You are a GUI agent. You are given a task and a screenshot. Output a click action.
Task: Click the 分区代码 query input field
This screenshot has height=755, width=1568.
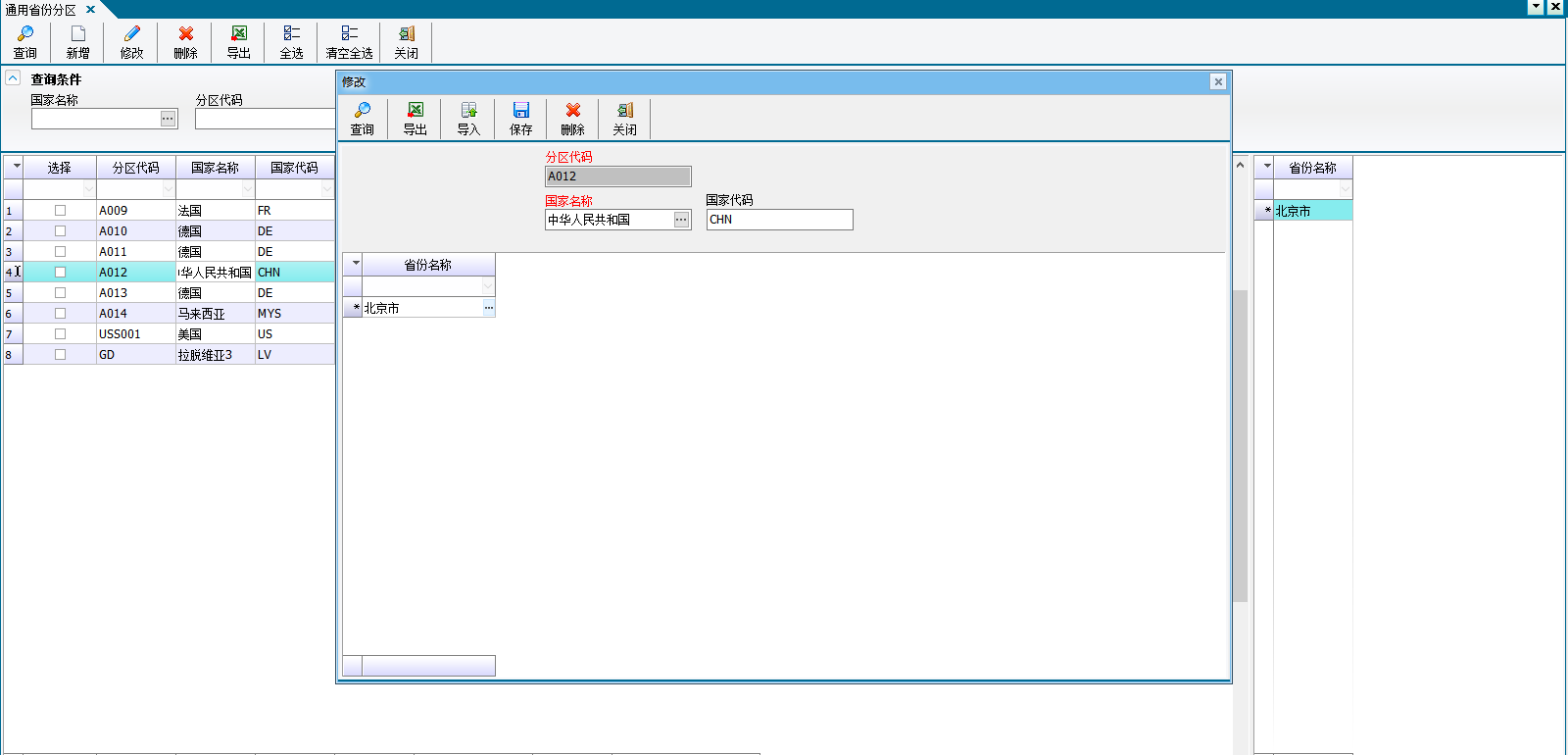point(265,119)
